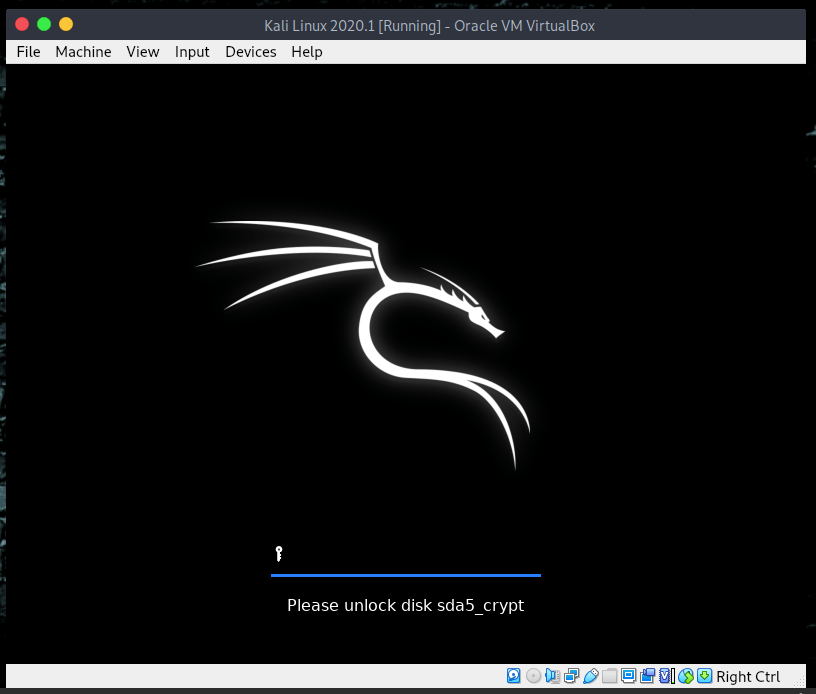816x694 pixels.
Task: Click the recording status icon
Action: click(x=647, y=676)
